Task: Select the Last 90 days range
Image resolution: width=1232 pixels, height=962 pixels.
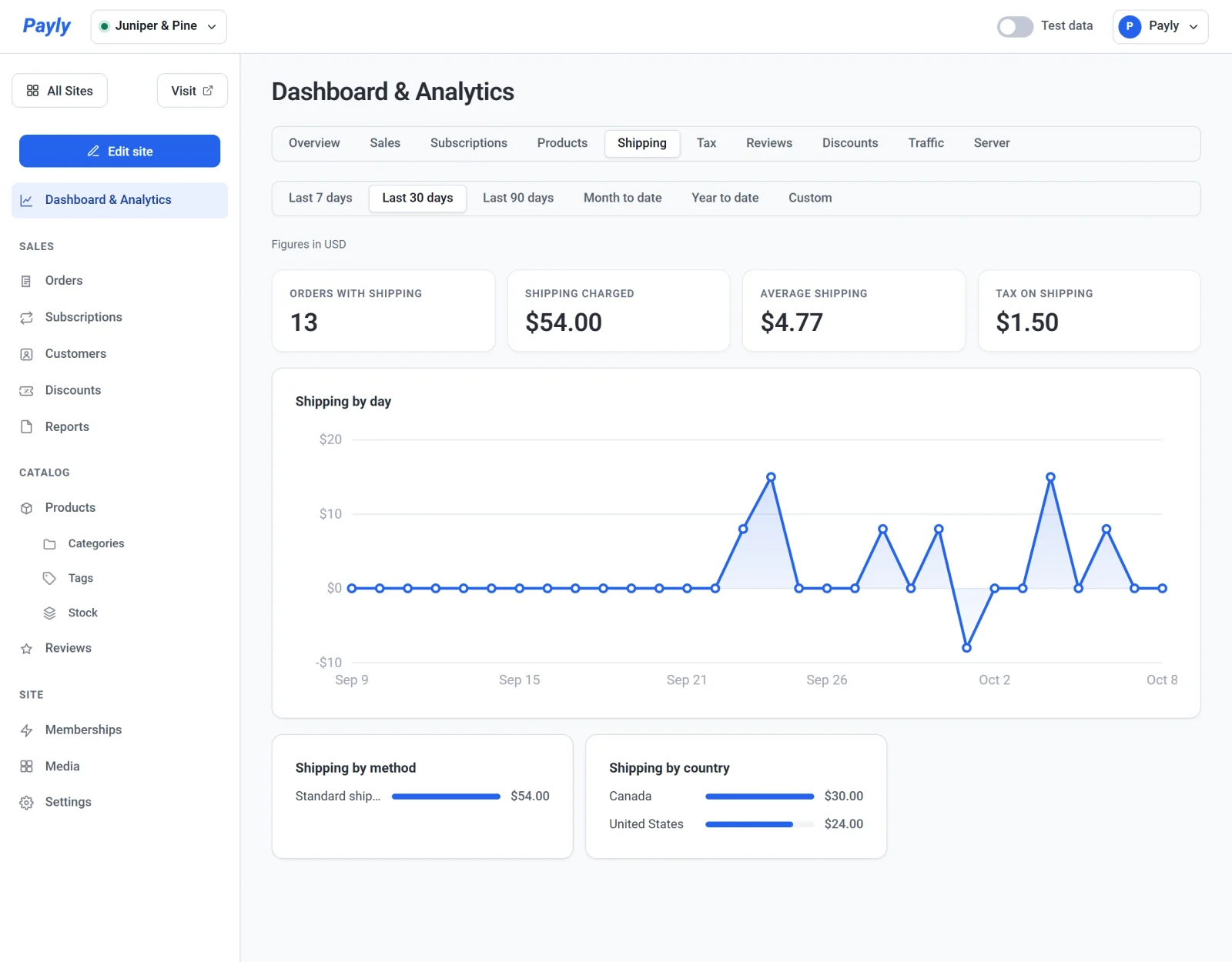Action: pos(518,198)
